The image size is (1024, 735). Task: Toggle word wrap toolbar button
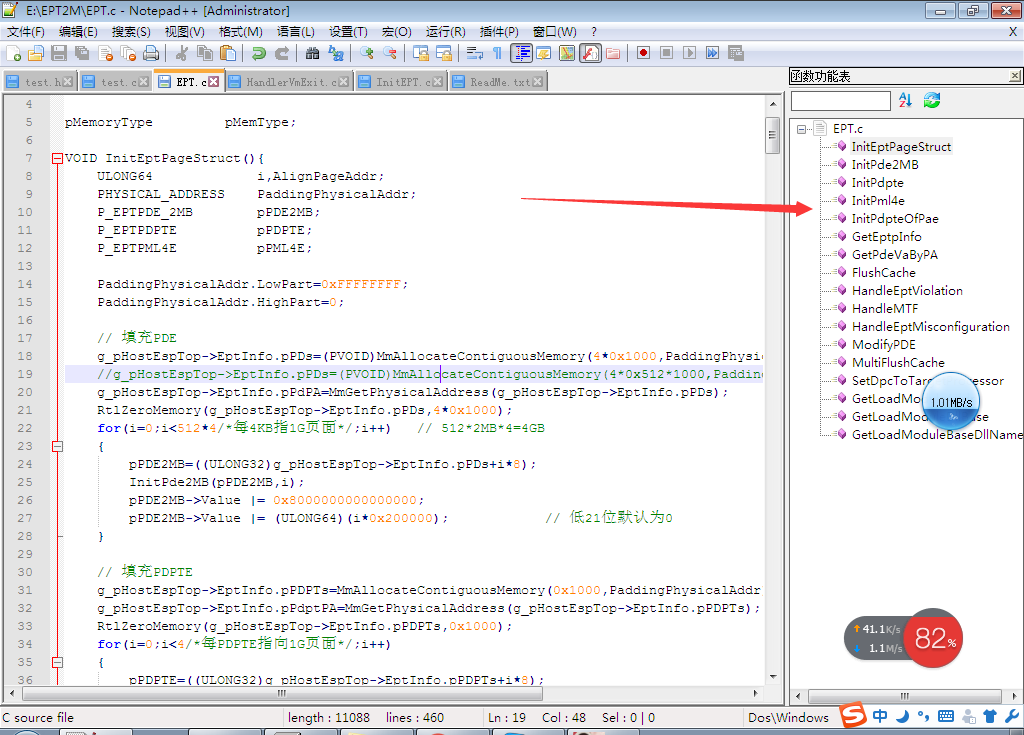click(475, 54)
